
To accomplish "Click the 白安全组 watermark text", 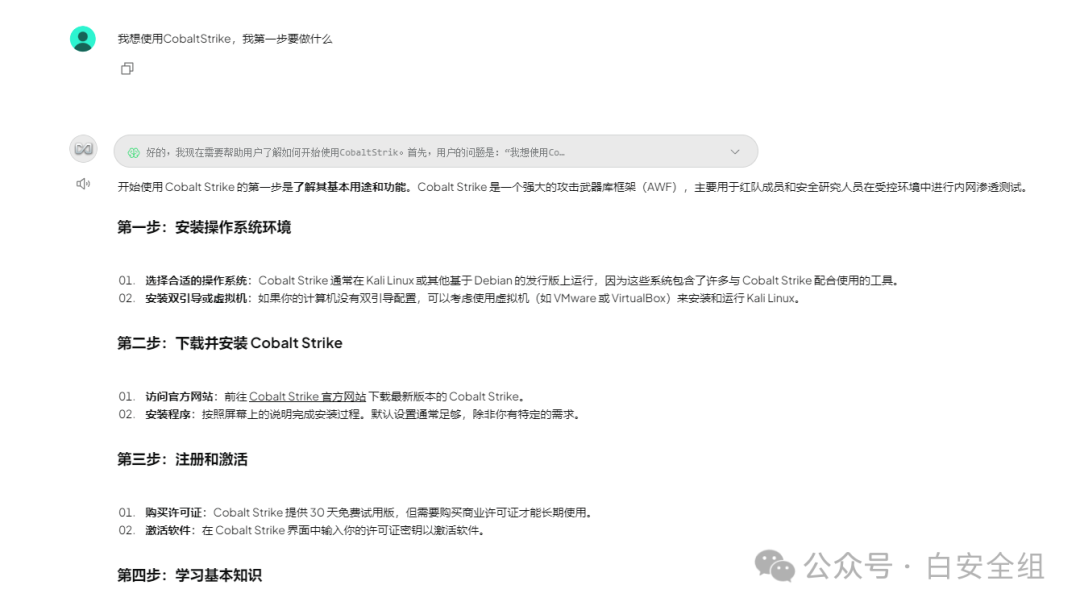I will pyautogui.click(x=985, y=567).
